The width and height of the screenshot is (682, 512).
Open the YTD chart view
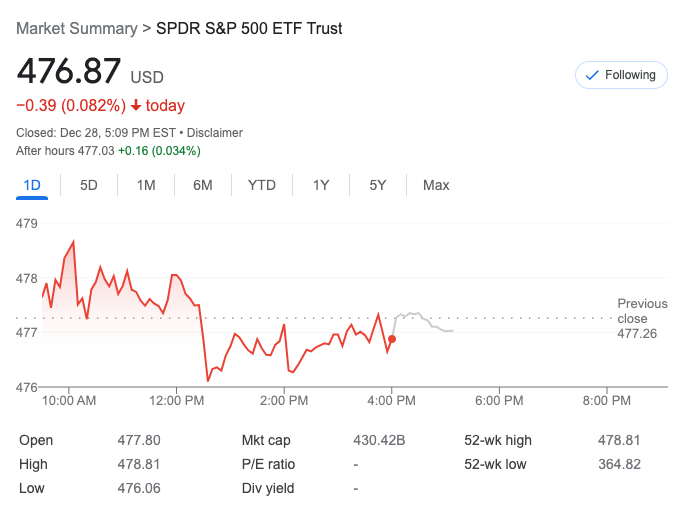pyautogui.click(x=262, y=185)
